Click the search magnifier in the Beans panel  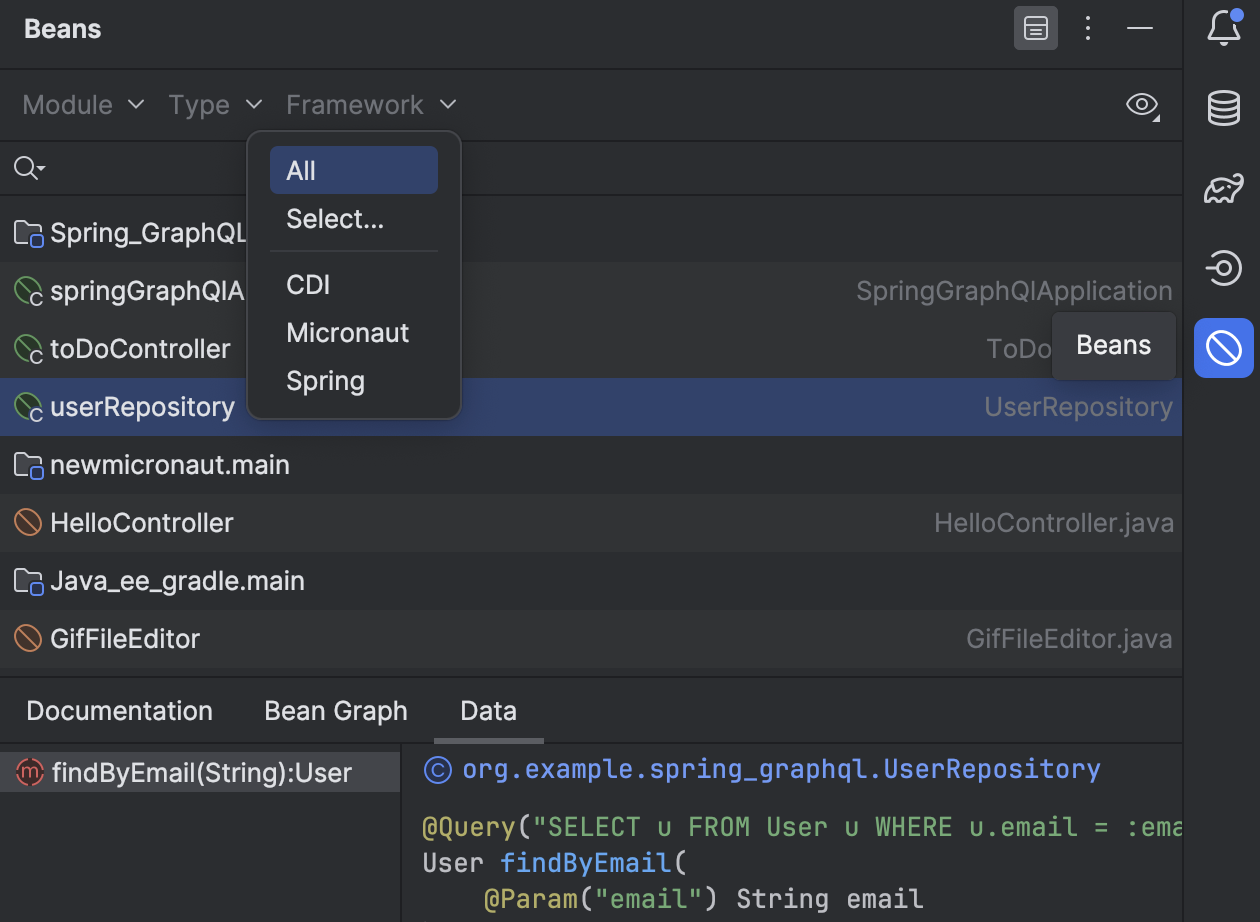coord(28,167)
